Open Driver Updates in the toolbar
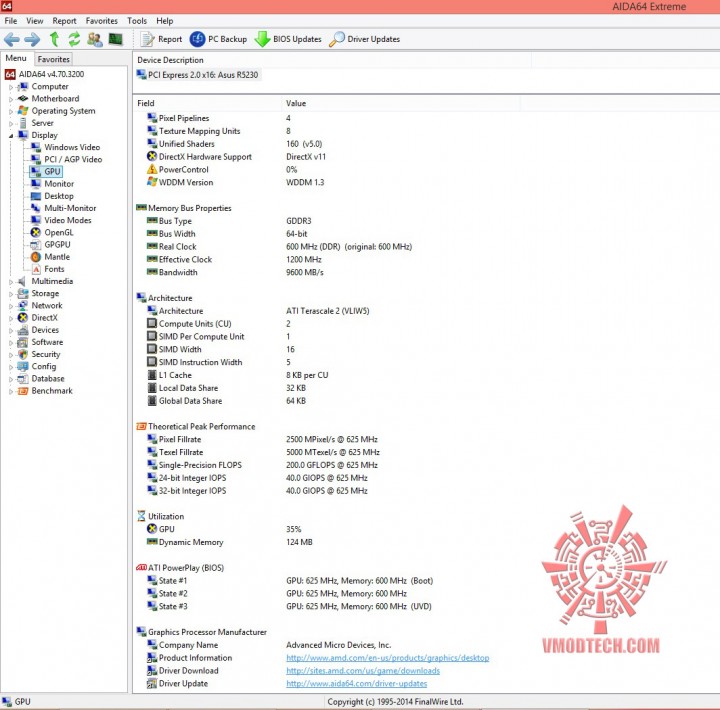The image size is (720, 710). pos(365,39)
